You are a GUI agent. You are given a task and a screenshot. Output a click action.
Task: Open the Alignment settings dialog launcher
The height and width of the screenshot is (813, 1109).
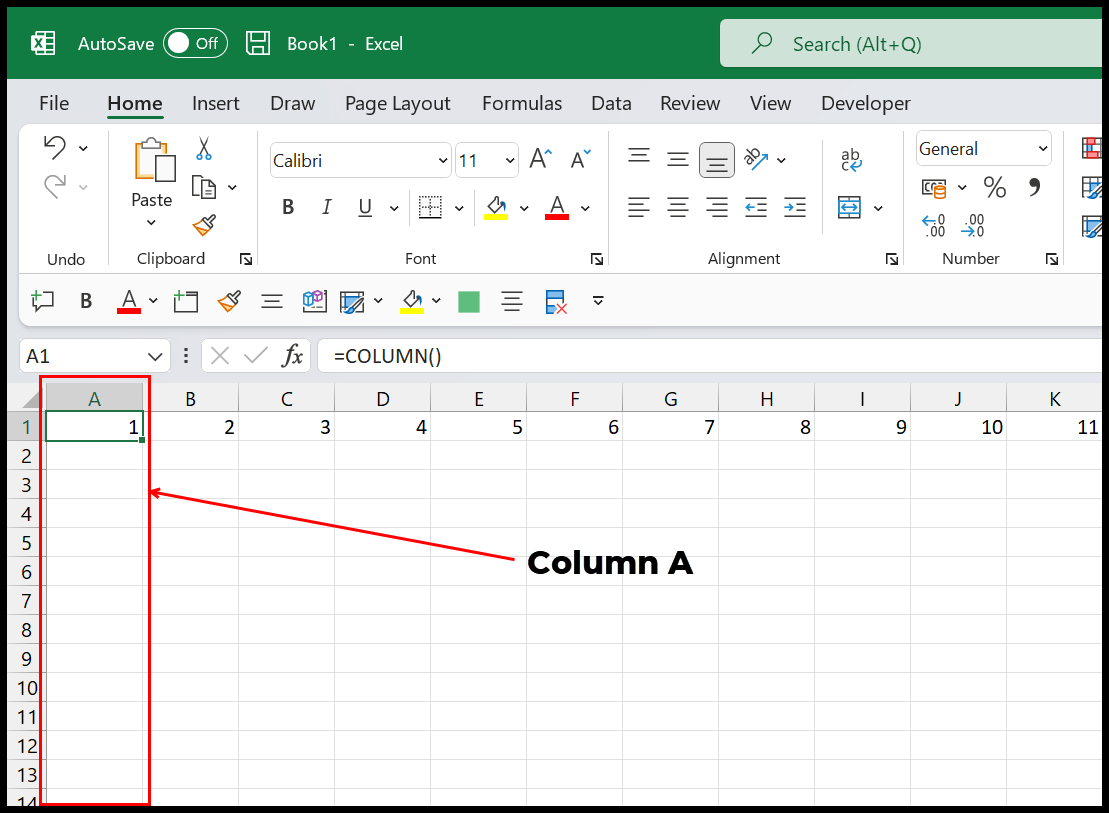[891, 258]
